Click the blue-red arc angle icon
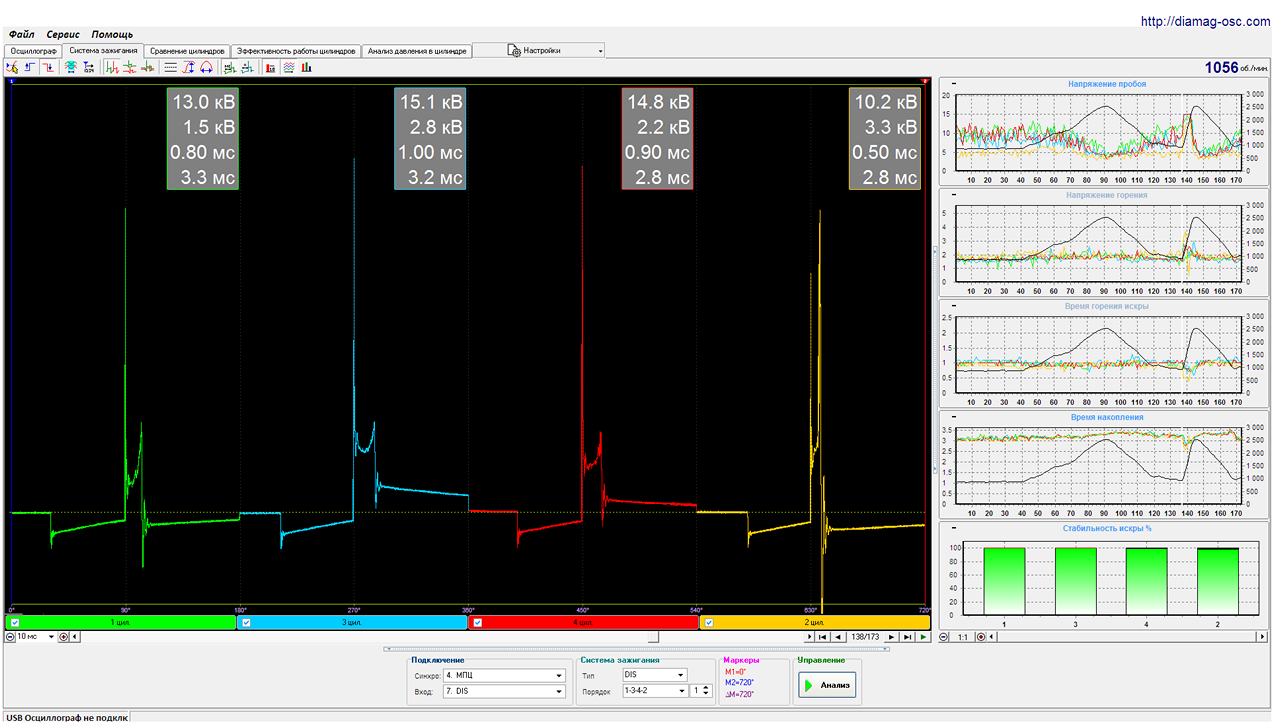 [x=206, y=67]
